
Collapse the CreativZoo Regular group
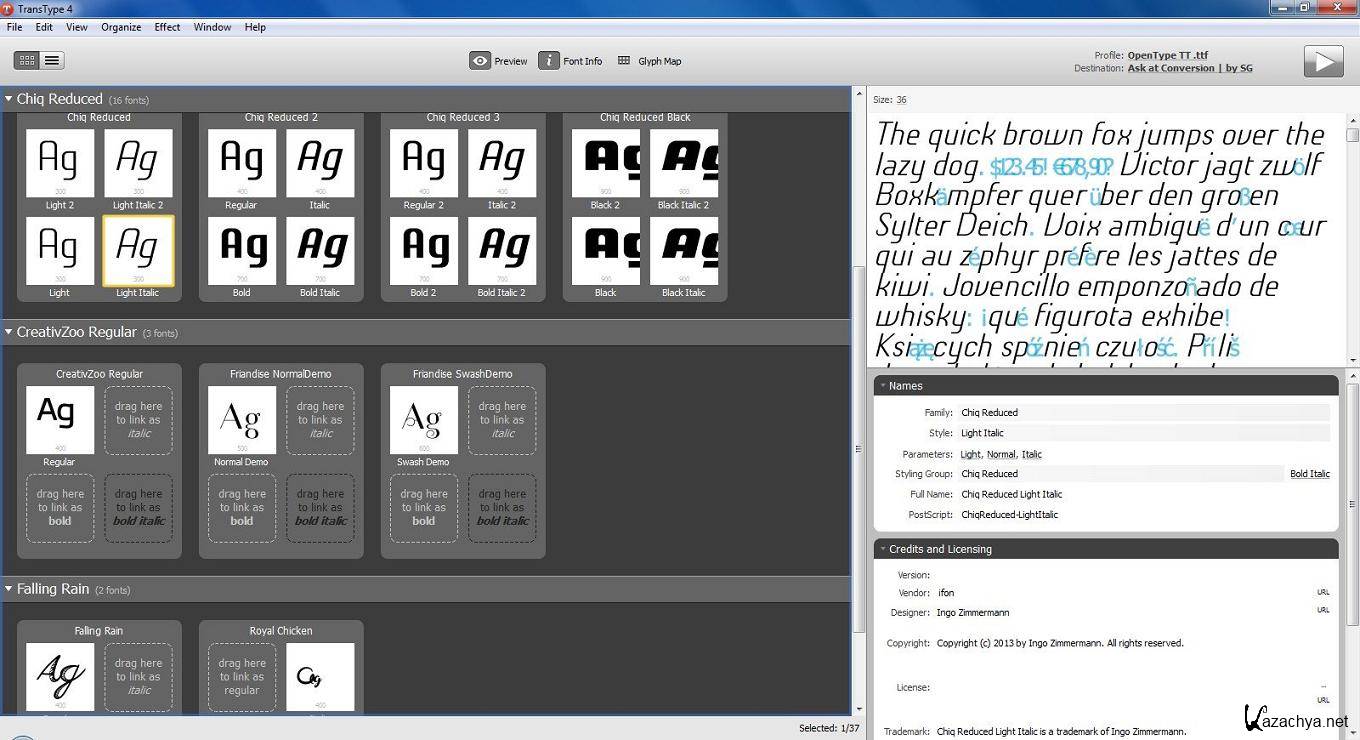coord(9,332)
